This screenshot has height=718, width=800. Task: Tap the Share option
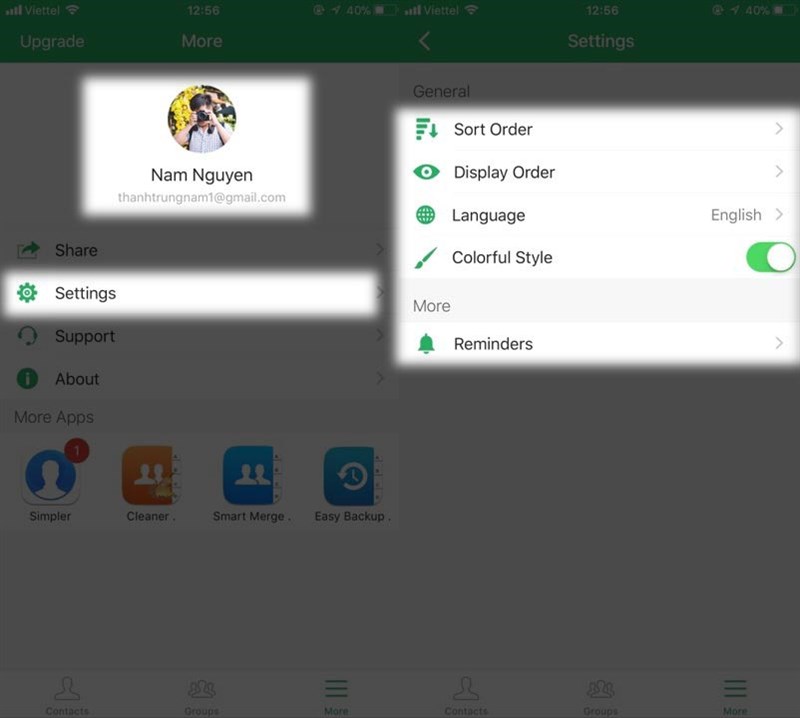(74, 250)
